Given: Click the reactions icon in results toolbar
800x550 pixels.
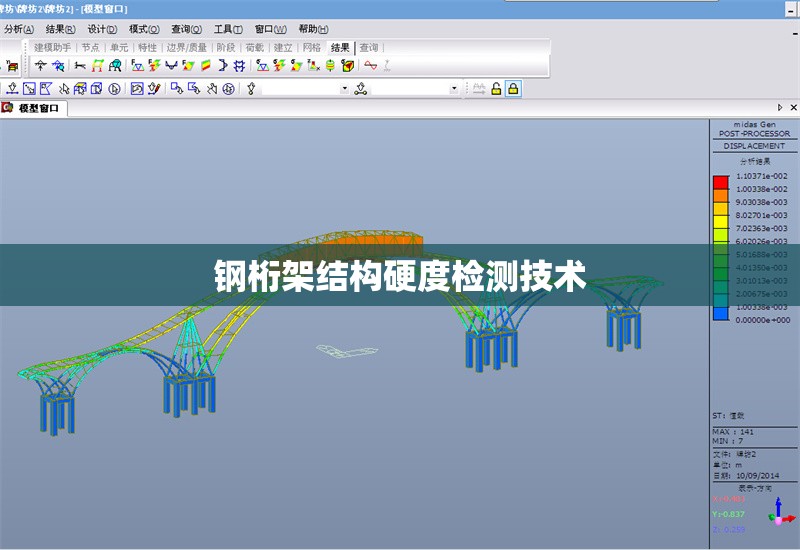Looking at the screenshot, I should click(x=40, y=65).
